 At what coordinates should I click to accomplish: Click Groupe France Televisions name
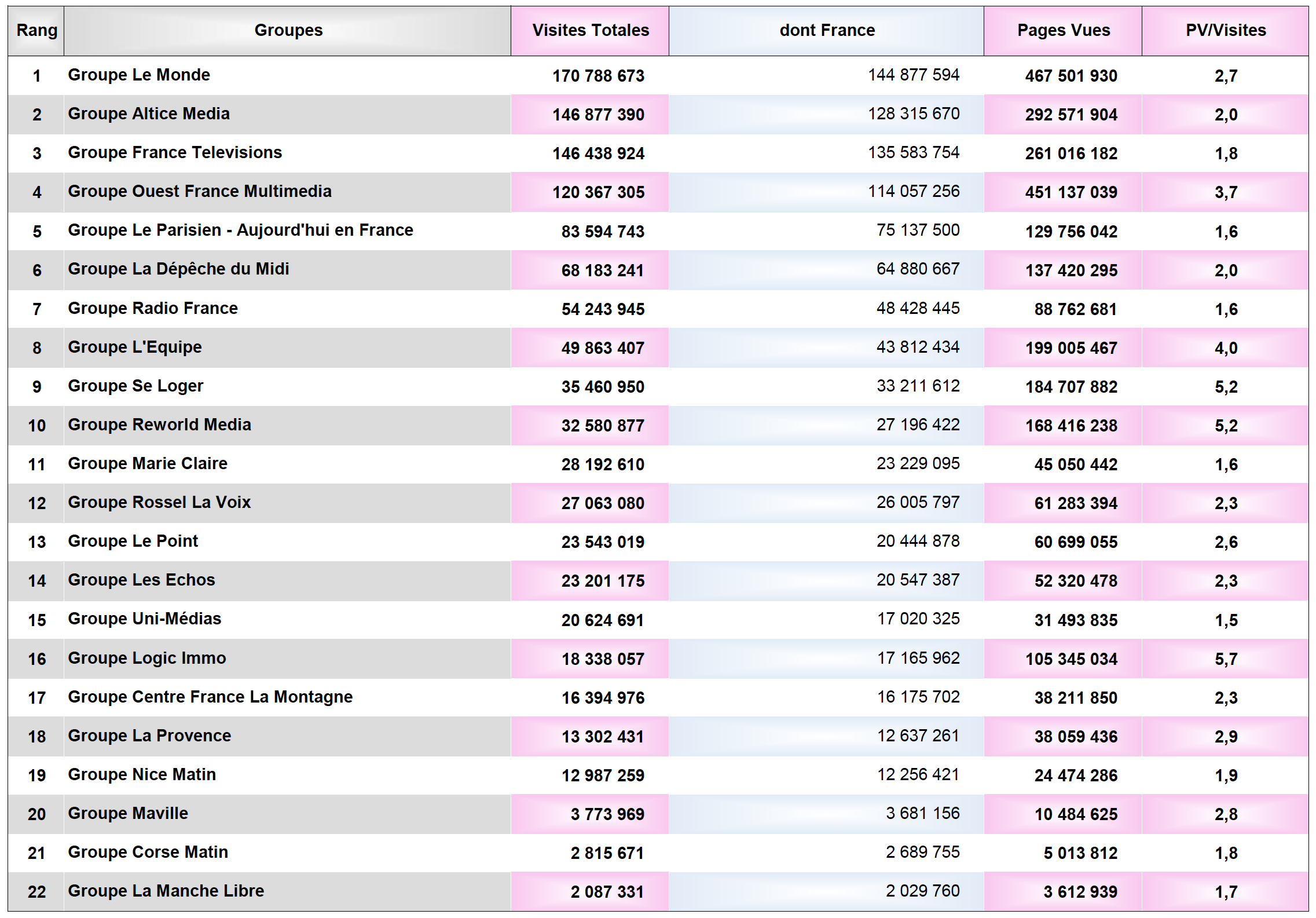[175, 153]
